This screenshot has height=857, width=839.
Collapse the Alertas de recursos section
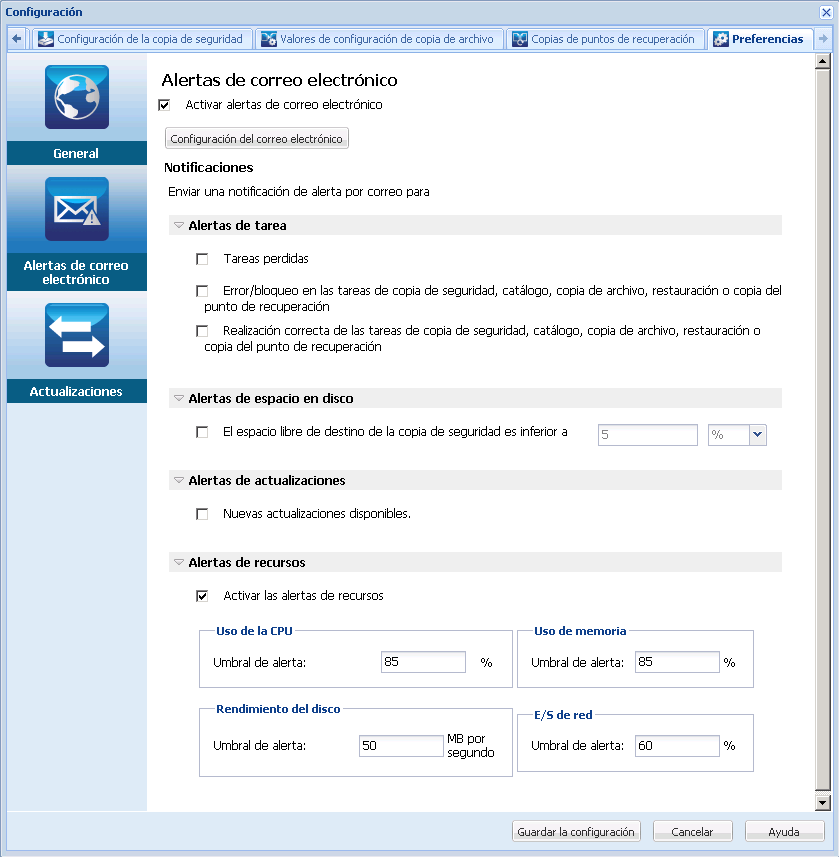pos(179,562)
